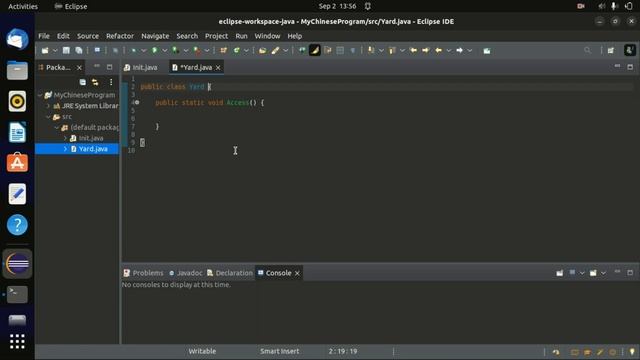Image resolution: width=640 pixels, height=360 pixels.
Task: Click the Open Console icon in Console view
Action: pyautogui.click(x=593, y=273)
